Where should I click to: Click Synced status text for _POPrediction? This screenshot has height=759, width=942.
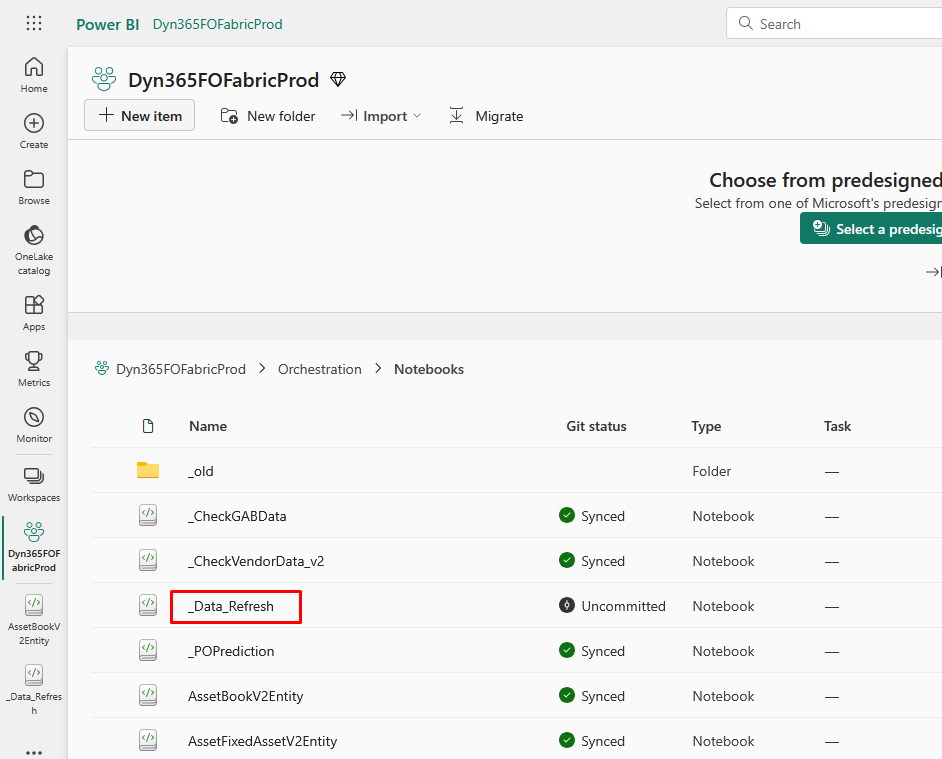(x=603, y=651)
